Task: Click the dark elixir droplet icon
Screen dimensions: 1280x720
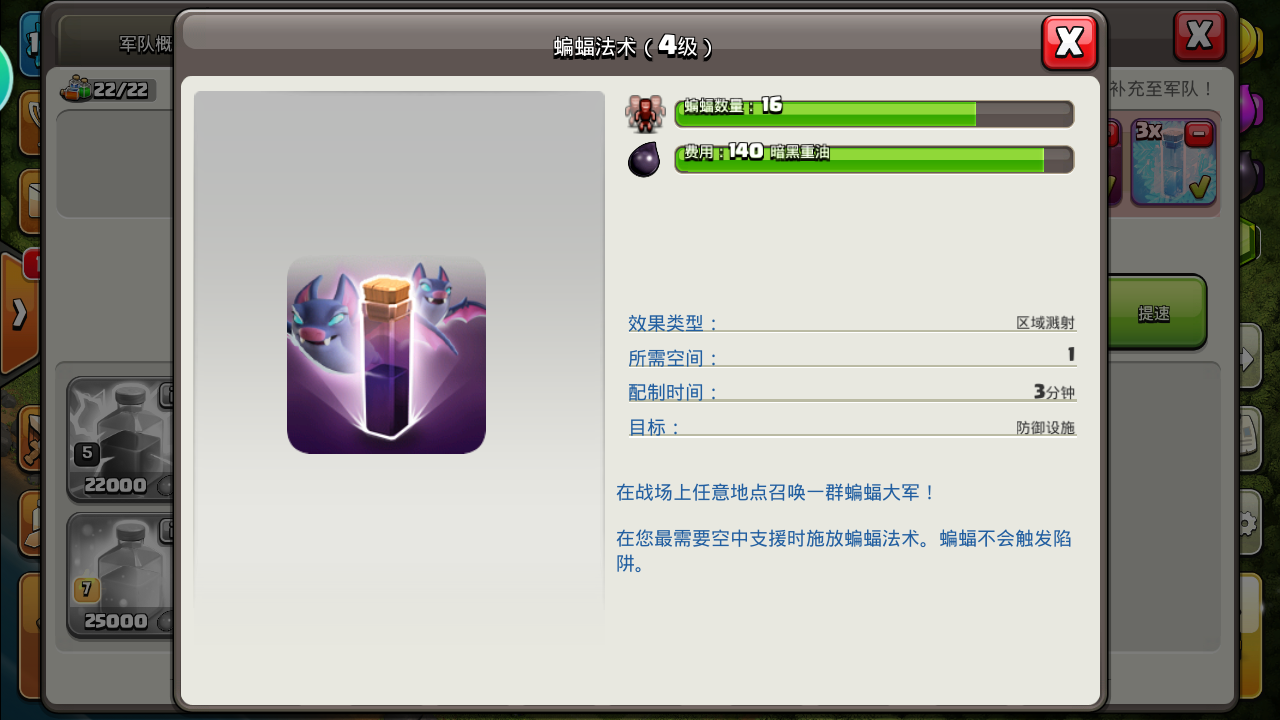Action: click(x=644, y=160)
